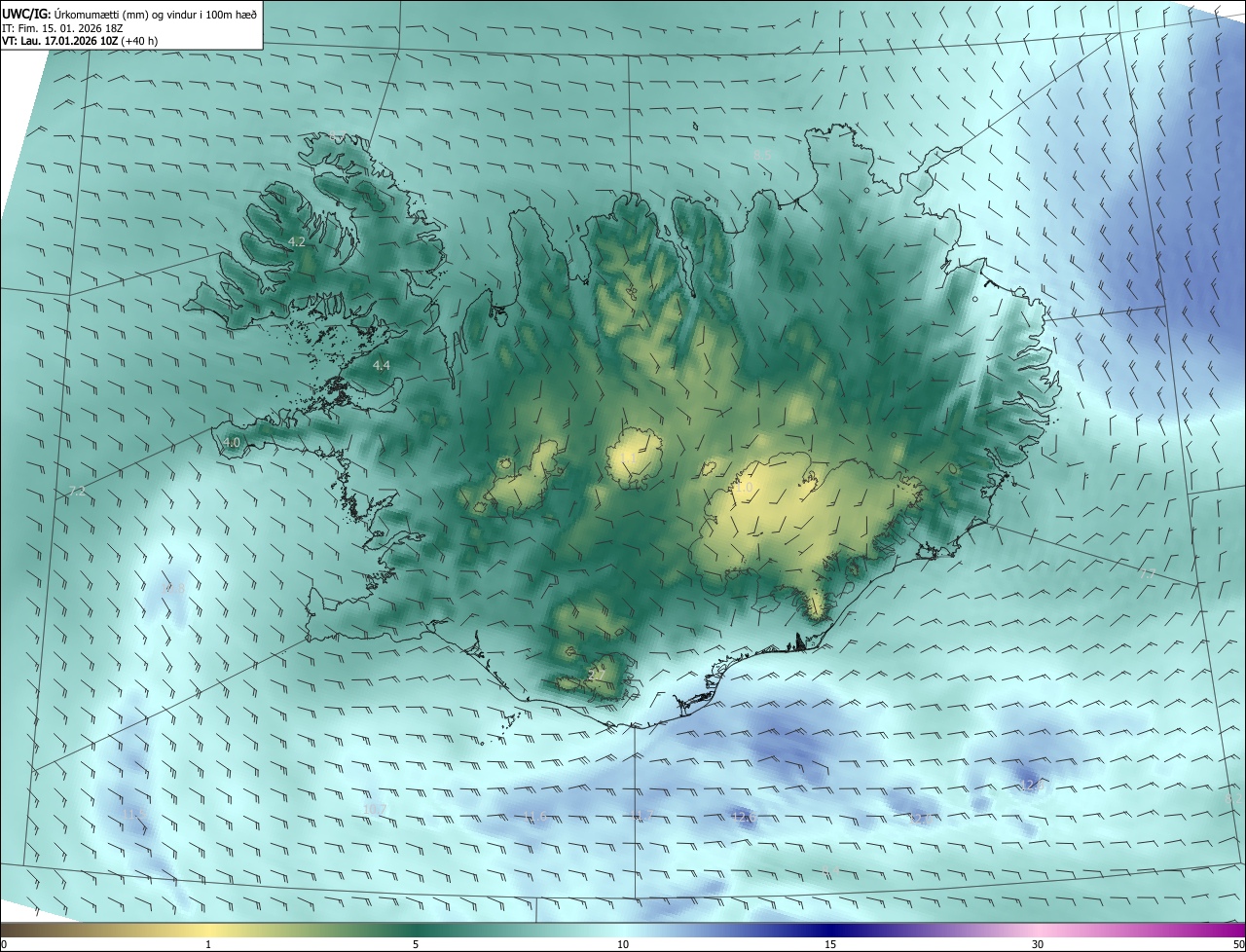Click the colorbar tick label 10
Screen dimensions: 1246x952
(623, 944)
